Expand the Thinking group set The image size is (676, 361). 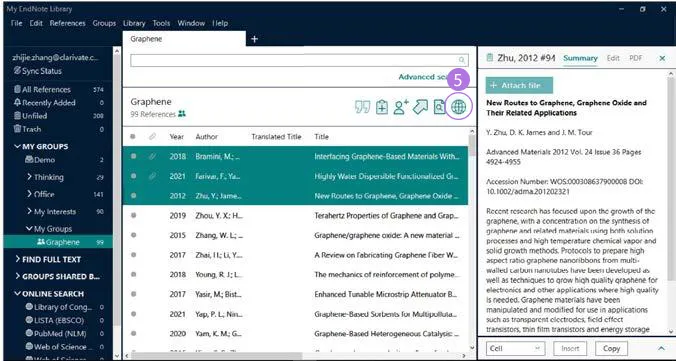click(x=29, y=177)
